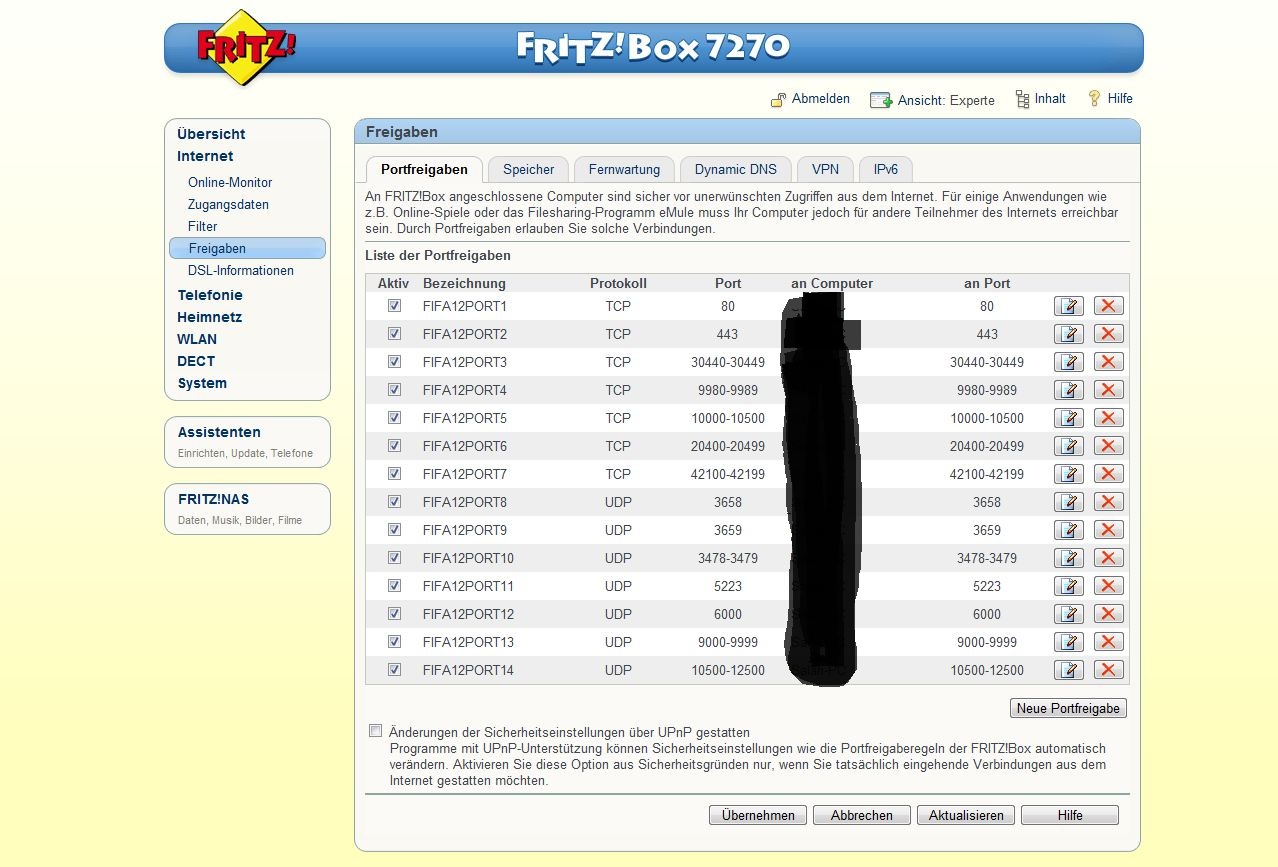
Task: Uncheck Aktiv for FIFA12PORT1
Action: point(394,306)
